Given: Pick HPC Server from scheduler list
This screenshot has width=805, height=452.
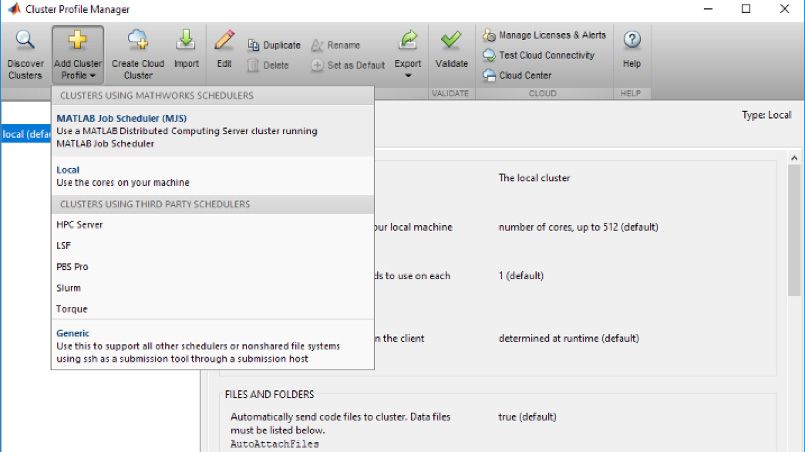Looking at the screenshot, I should coord(80,225).
